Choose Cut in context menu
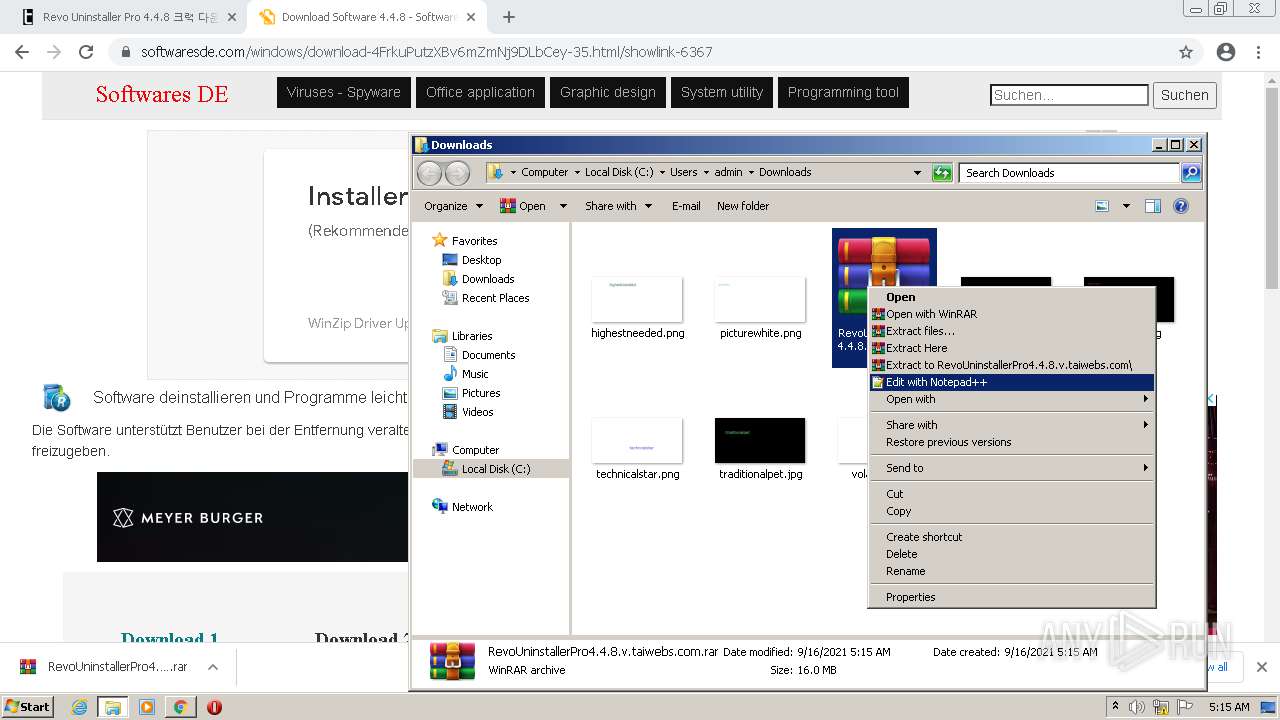The height and width of the screenshot is (720, 1280). tap(1011, 494)
